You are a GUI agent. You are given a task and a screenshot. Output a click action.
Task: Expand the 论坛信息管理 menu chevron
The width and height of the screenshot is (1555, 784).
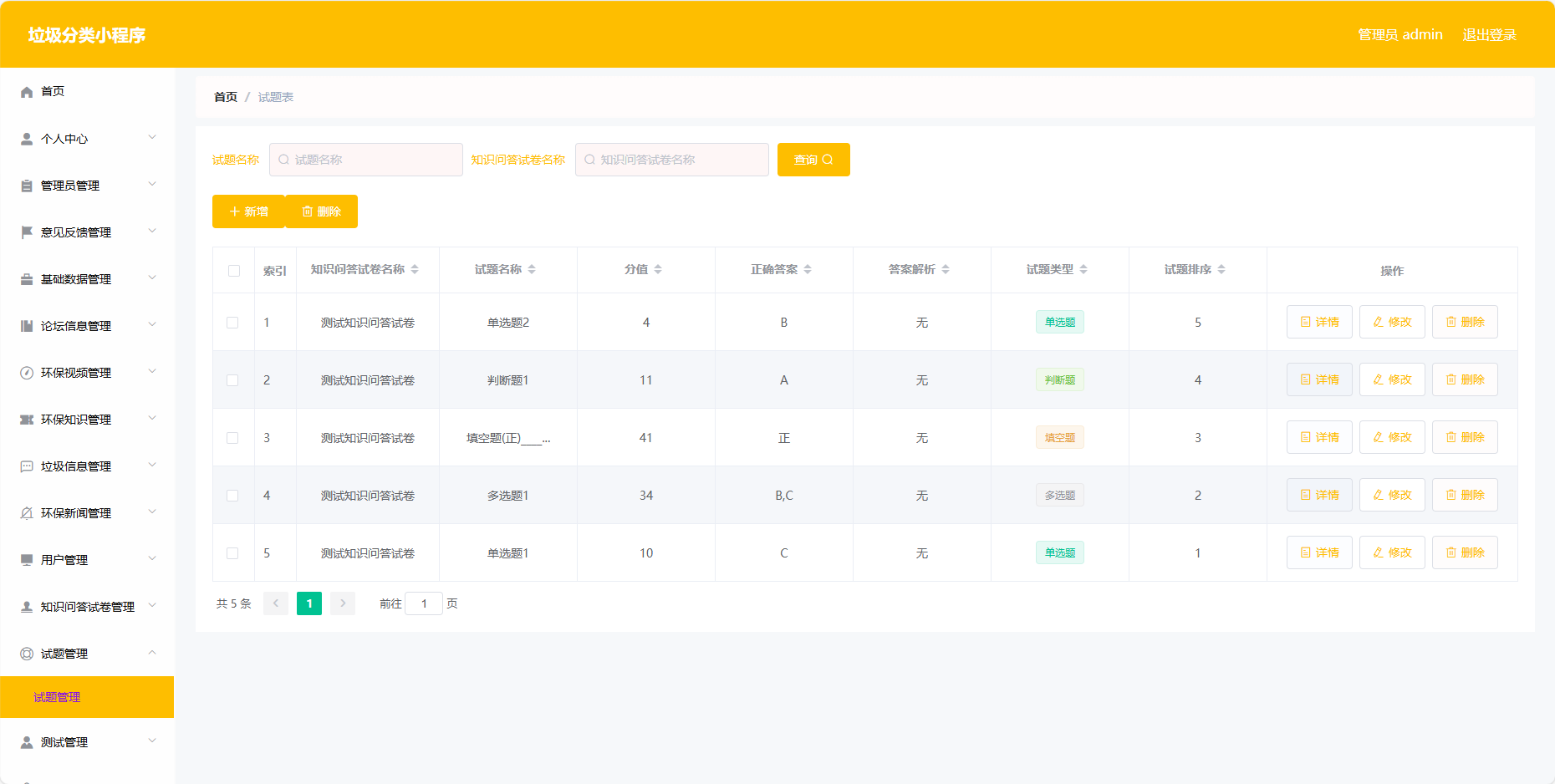pos(152,325)
